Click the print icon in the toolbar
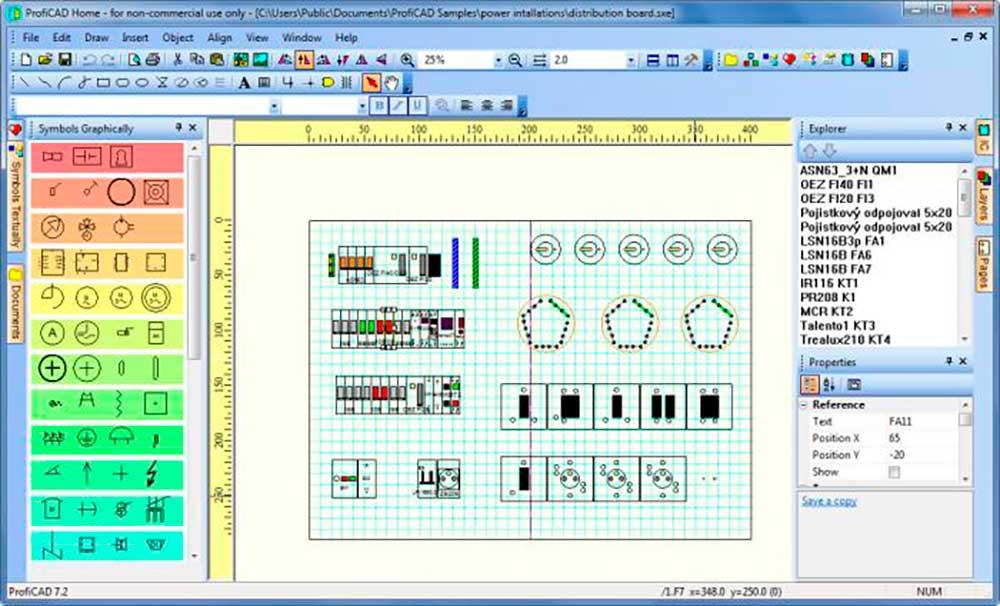Screen dimensions: 1000x606 tap(152, 60)
